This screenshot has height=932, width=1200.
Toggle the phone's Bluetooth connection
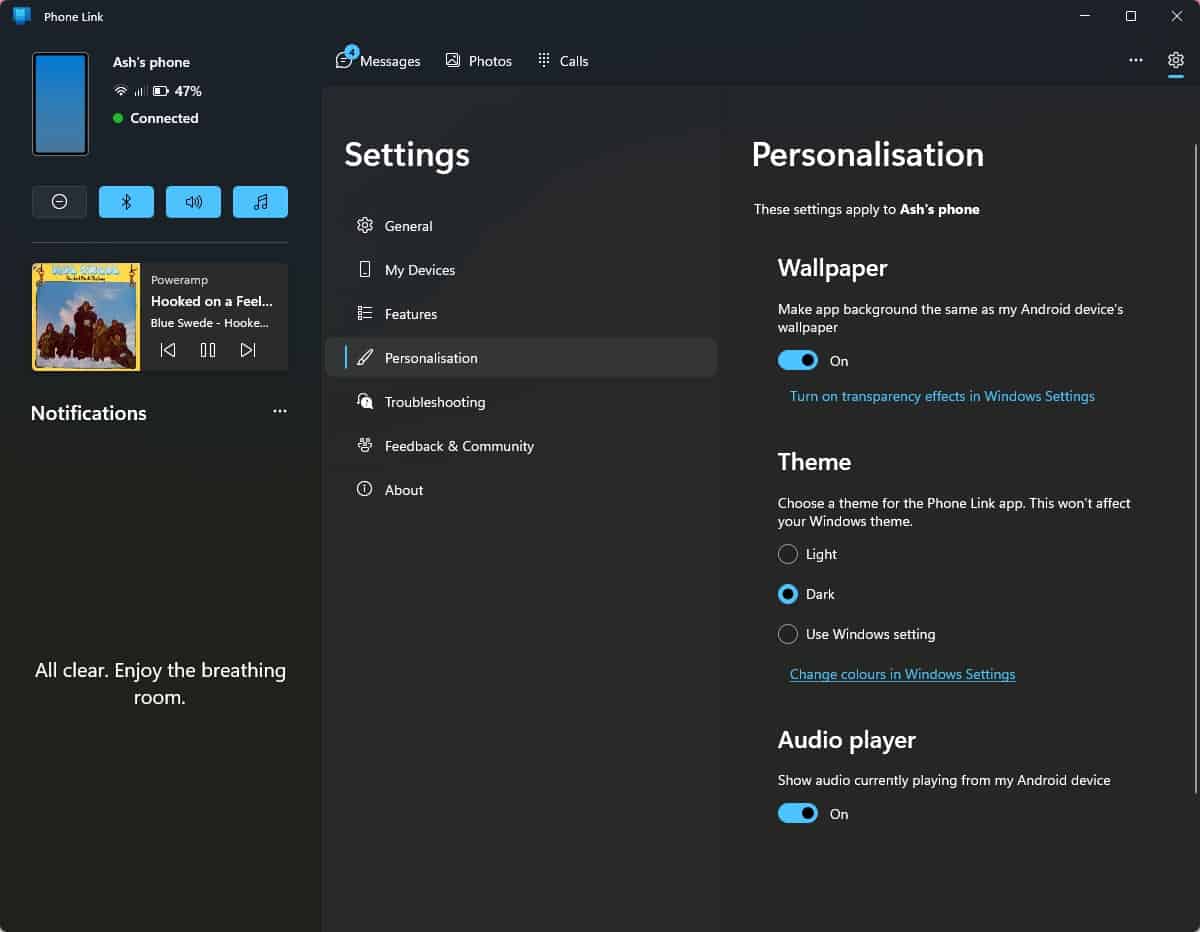click(x=126, y=201)
